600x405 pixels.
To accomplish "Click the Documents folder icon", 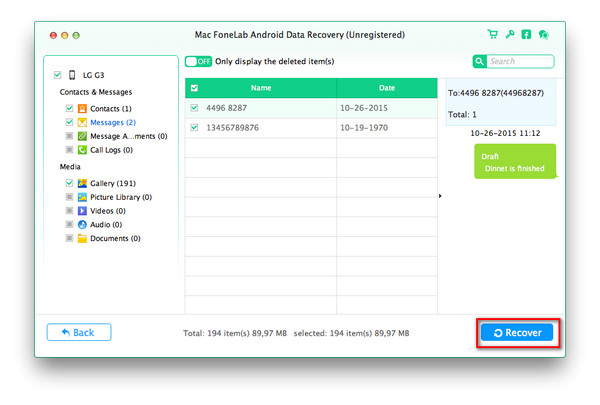I will click(82, 238).
